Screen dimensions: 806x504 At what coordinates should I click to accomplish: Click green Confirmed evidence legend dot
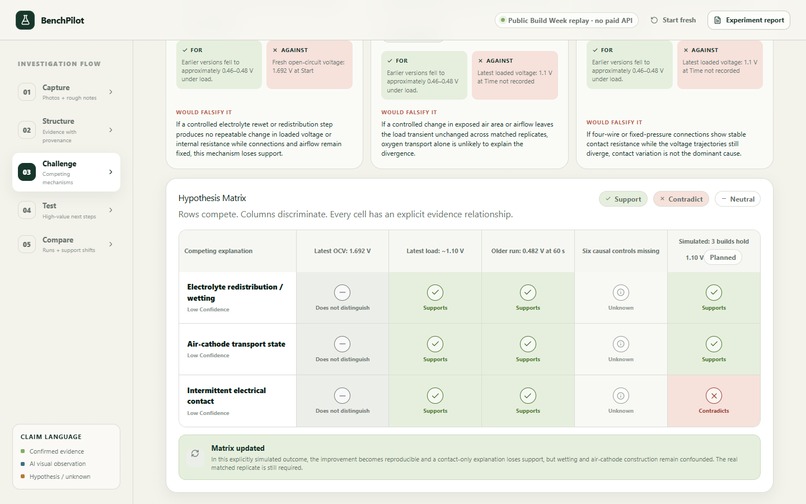coord(23,451)
